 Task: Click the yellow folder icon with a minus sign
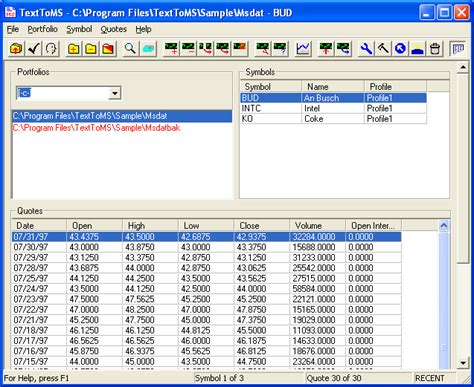coord(91,49)
